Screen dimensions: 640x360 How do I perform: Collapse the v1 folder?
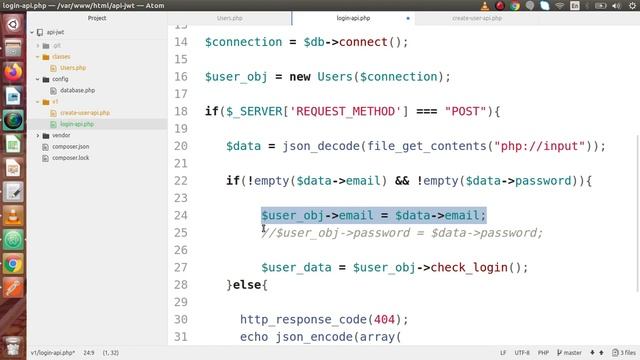(x=38, y=102)
